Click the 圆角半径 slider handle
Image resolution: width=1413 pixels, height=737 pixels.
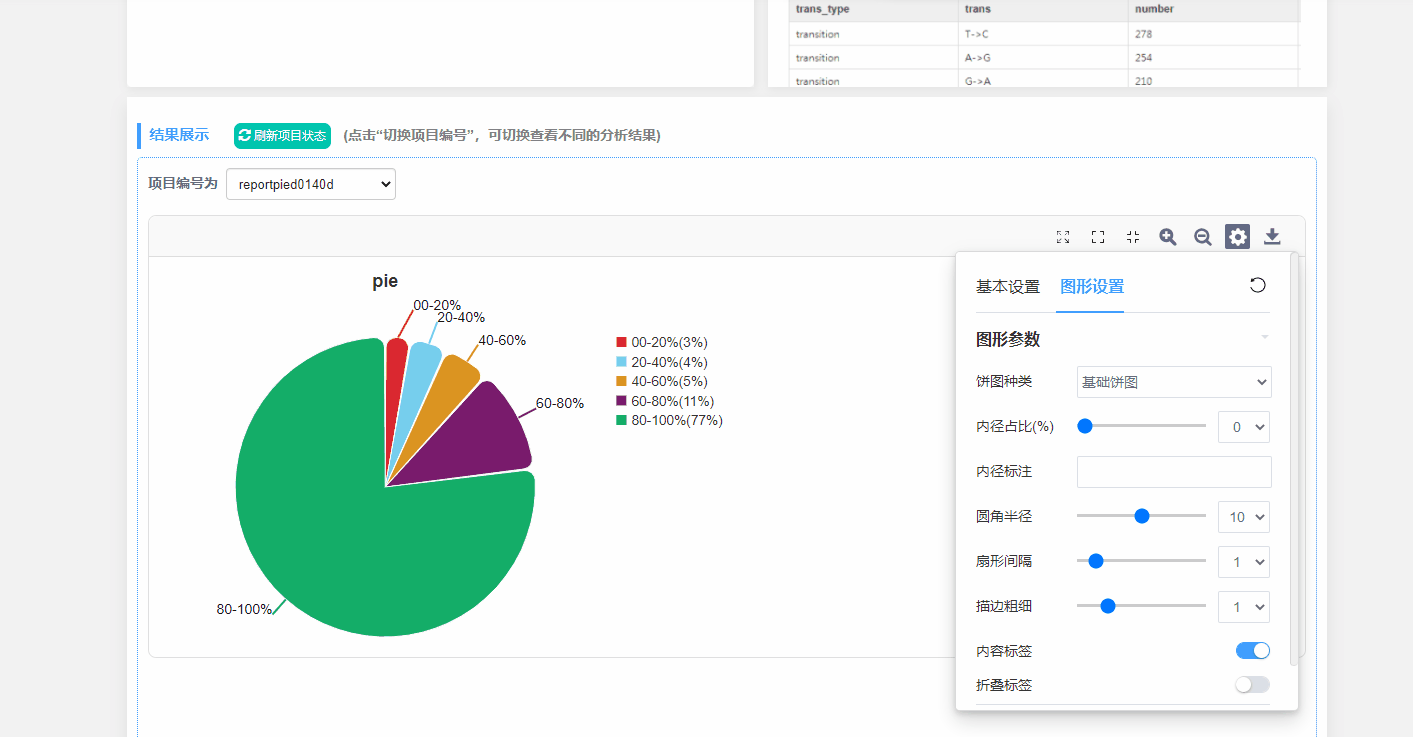point(1142,516)
